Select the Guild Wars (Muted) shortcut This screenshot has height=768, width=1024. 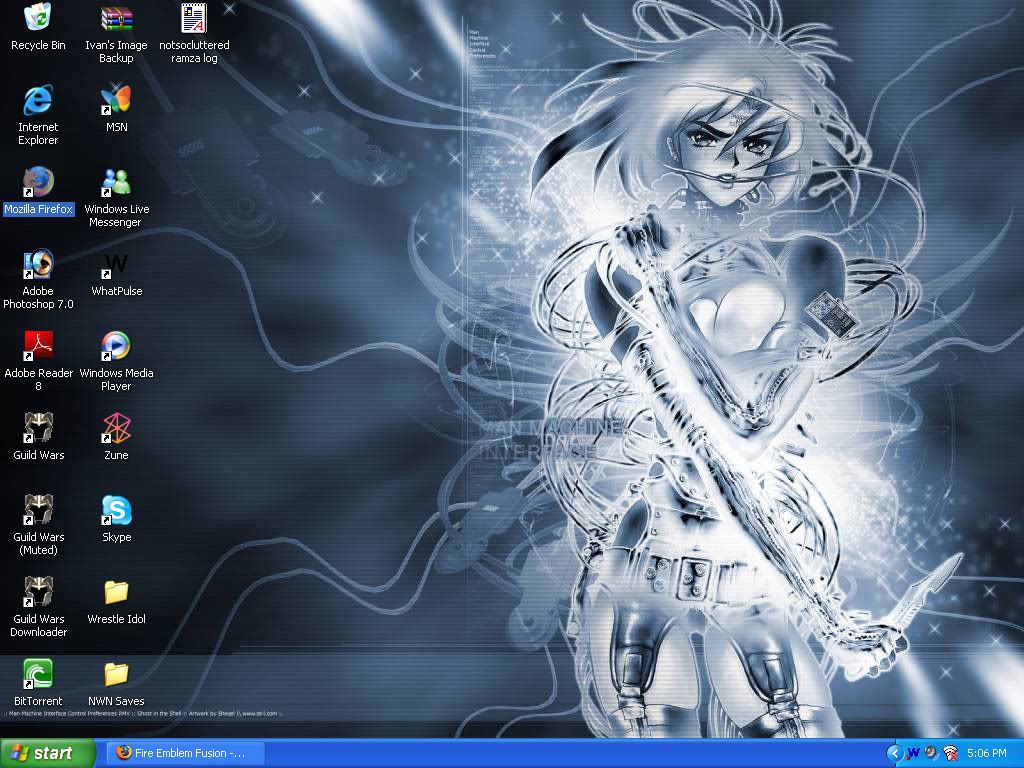tap(38, 511)
